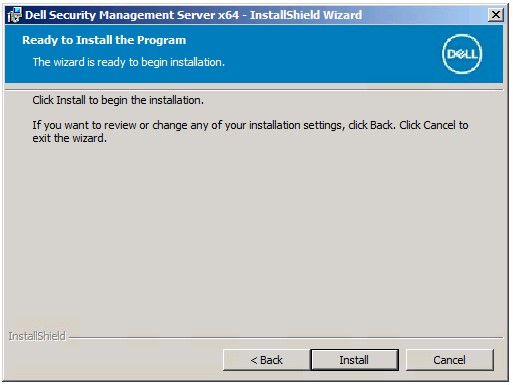513x385 pixels.
Task: Abort setup with the Cancel button
Action: pos(449,360)
